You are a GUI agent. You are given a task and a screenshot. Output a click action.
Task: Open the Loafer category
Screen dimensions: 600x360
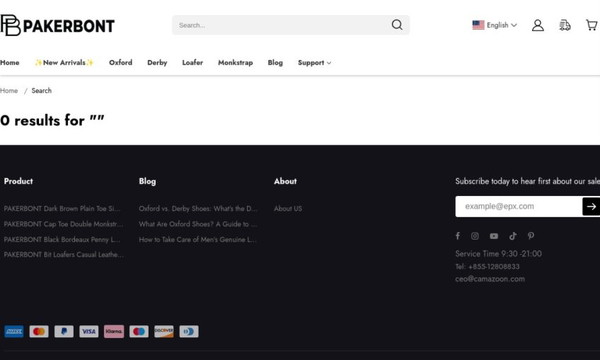[192, 62]
